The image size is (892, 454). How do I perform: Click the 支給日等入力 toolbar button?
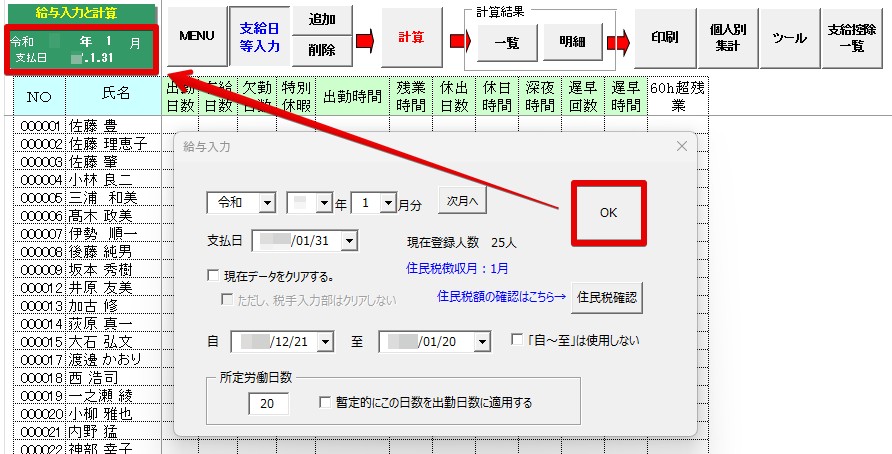tap(259, 36)
